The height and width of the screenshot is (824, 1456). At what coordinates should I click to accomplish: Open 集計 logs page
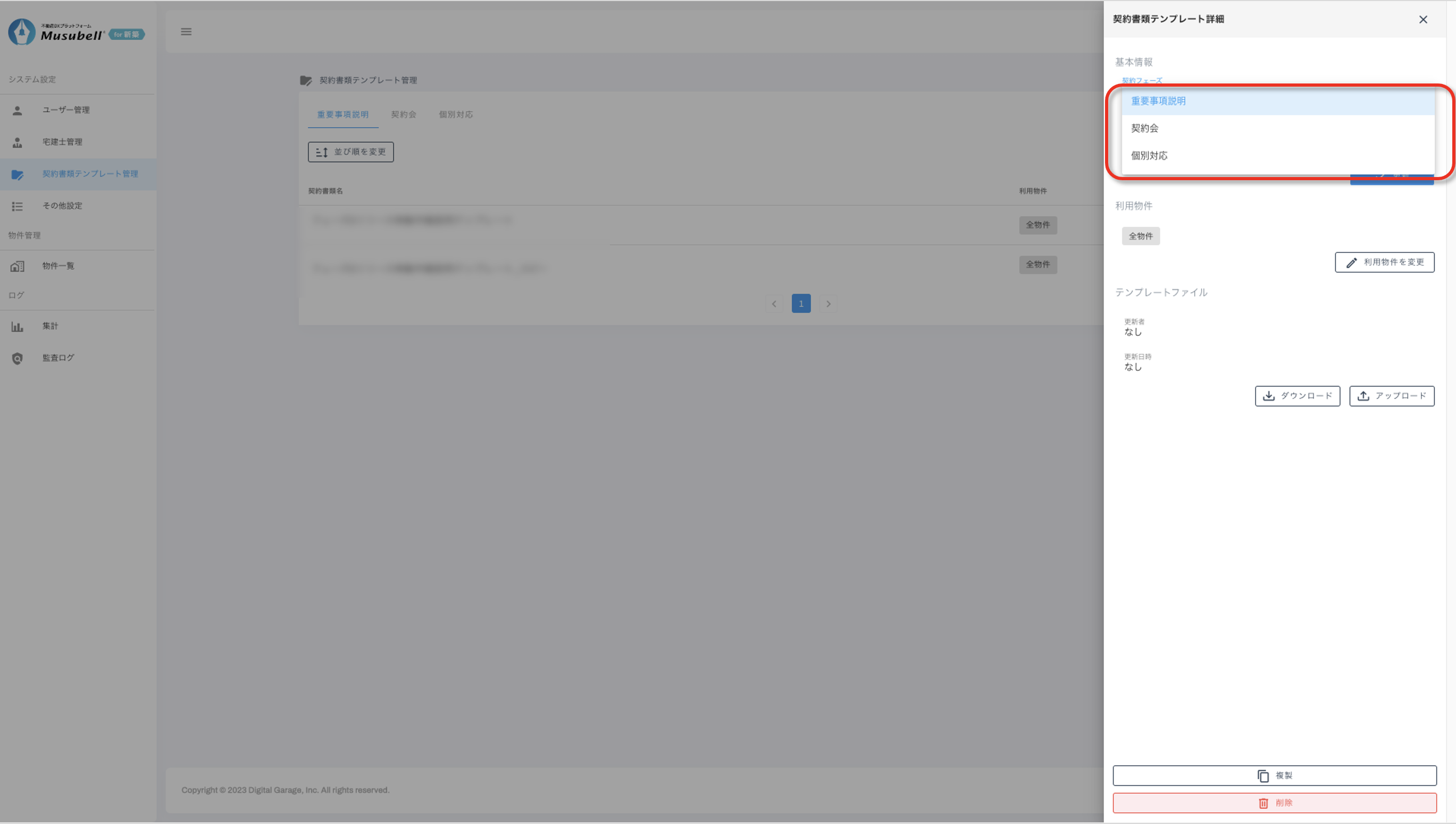click(x=50, y=326)
